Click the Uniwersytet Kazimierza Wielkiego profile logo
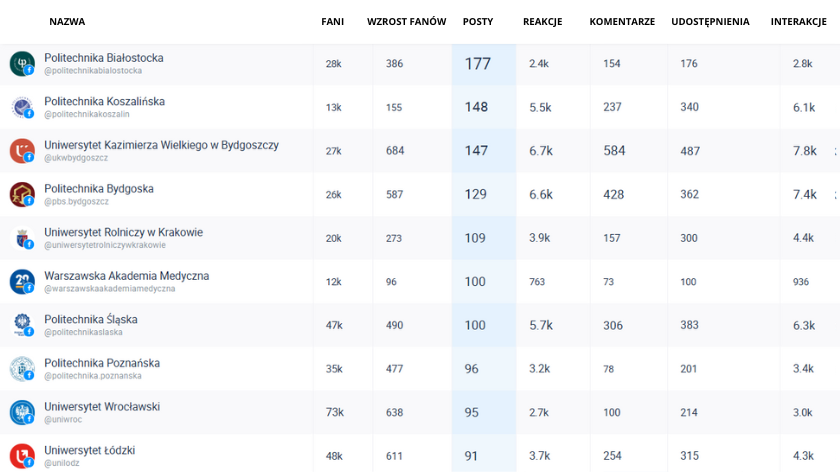Screen dimensions: 840x472 tap(21, 151)
